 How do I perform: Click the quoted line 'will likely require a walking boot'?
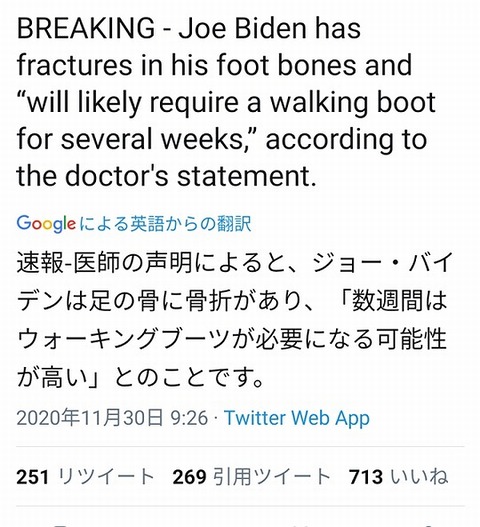point(226,103)
